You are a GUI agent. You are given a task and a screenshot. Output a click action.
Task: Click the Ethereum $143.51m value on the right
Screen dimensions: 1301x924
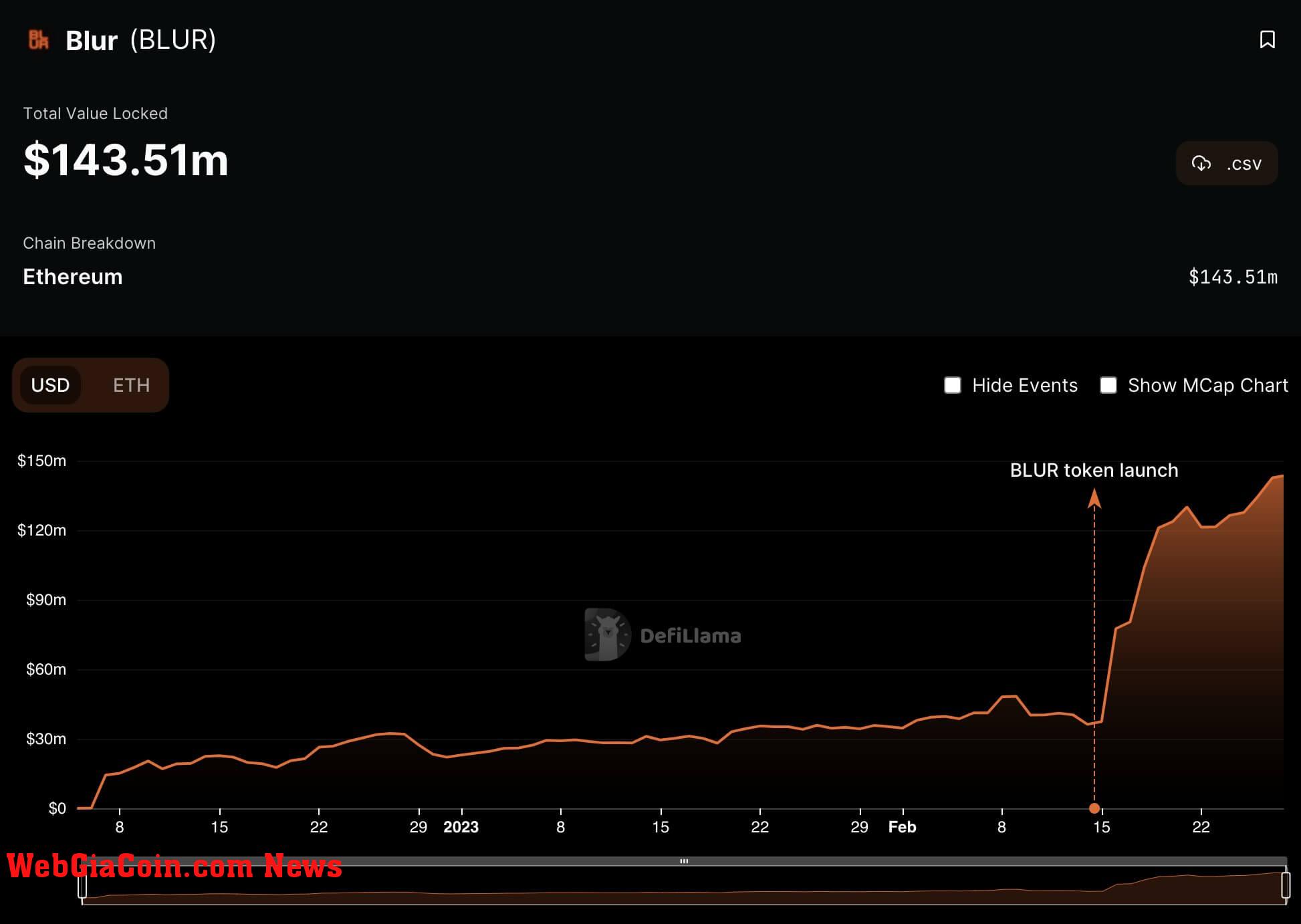(x=1233, y=277)
